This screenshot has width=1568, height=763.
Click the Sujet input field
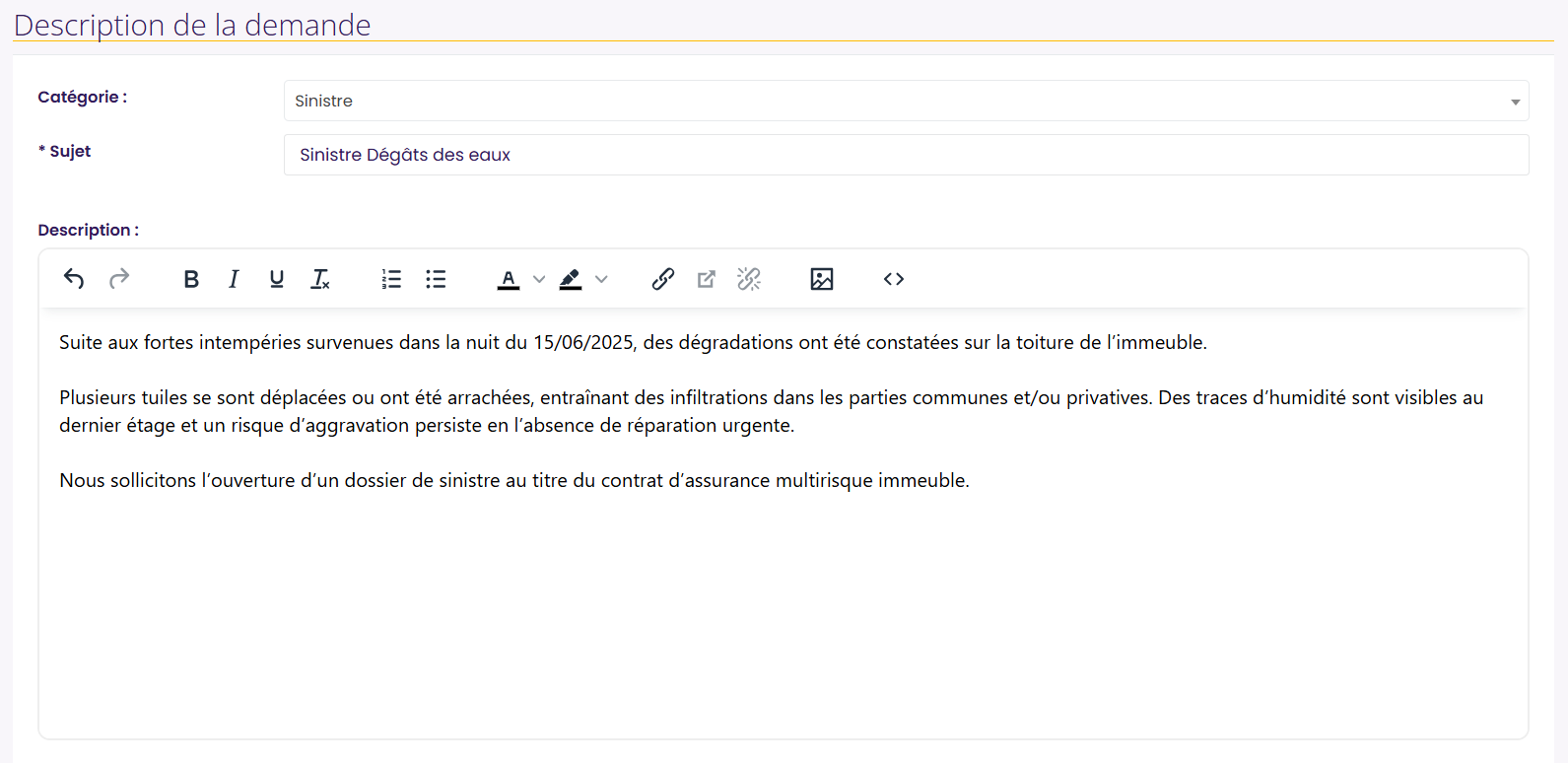click(907, 155)
